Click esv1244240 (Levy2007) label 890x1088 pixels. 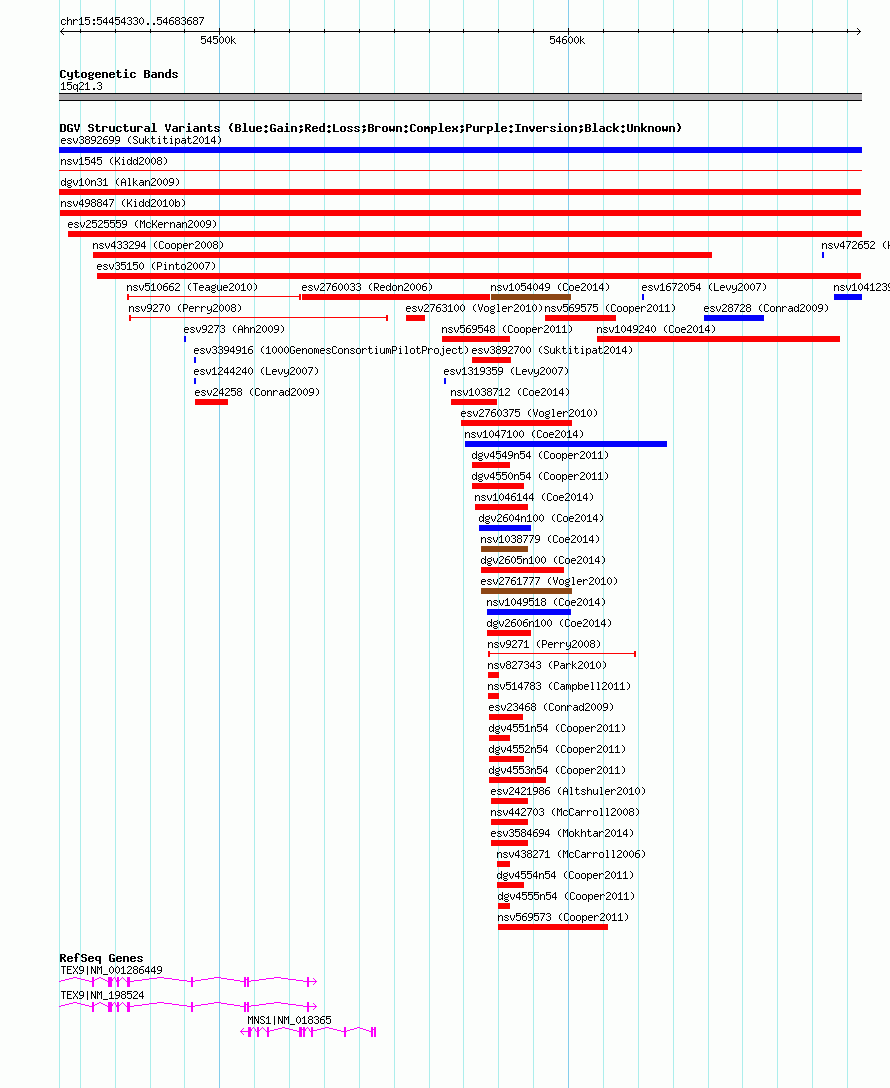257,371
